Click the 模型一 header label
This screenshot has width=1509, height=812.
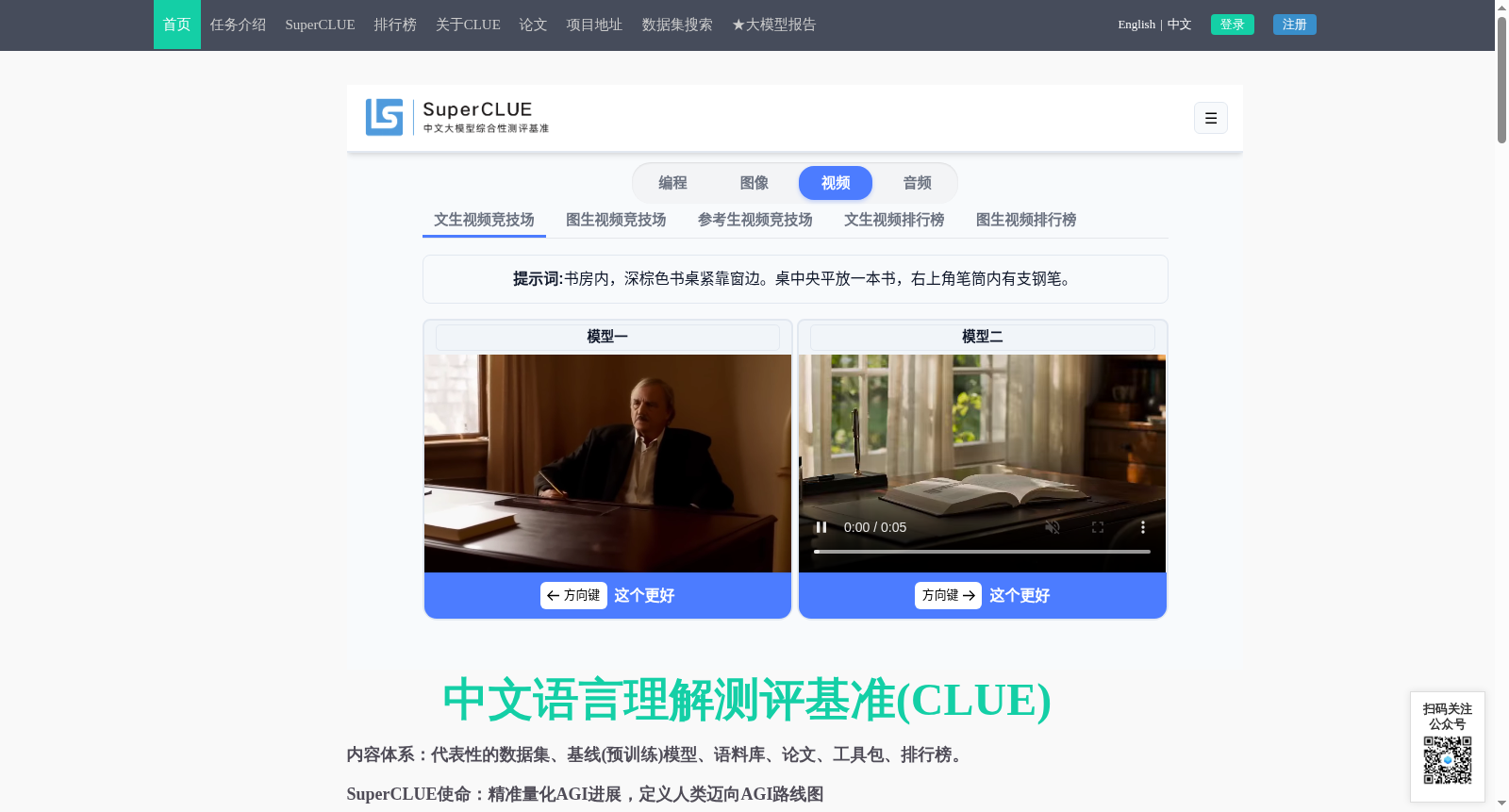click(x=607, y=337)
